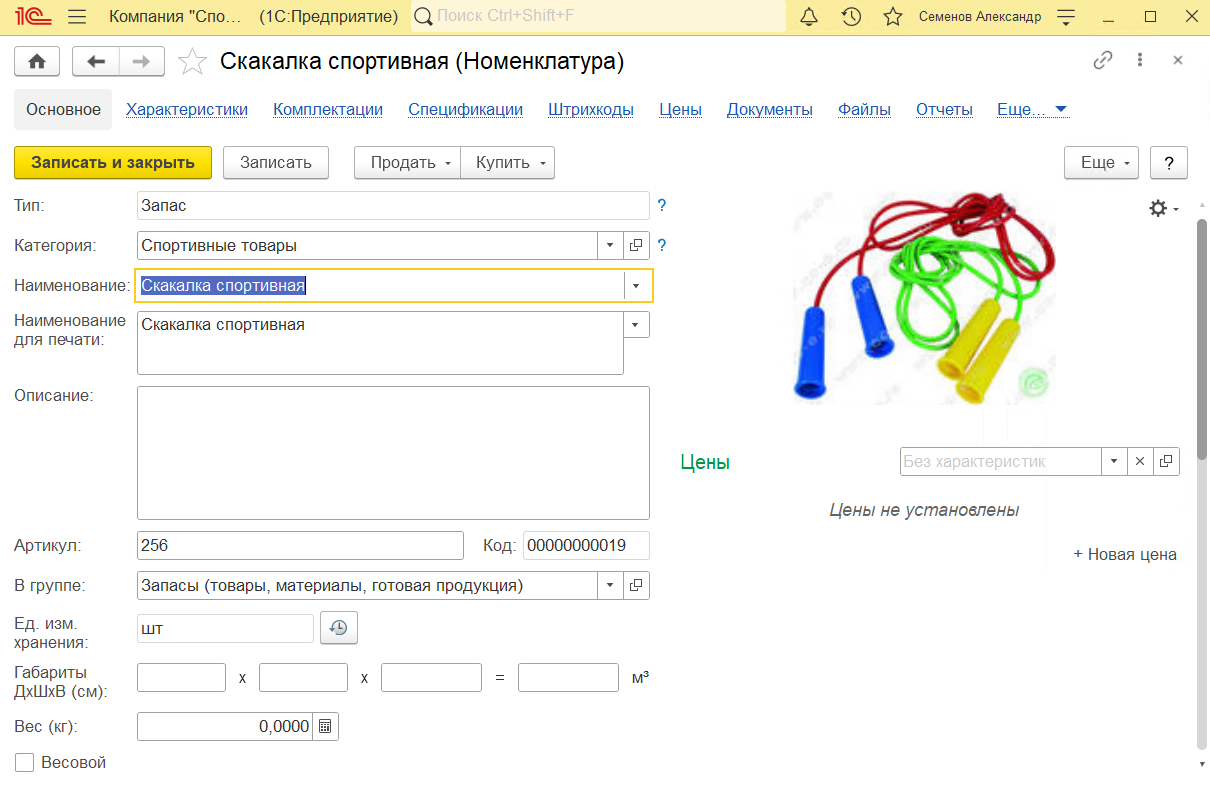The width and height of the screenshot is (1210, 793).
Task: Open form's three-dot more menu
Action: [x=1140, y=60]
